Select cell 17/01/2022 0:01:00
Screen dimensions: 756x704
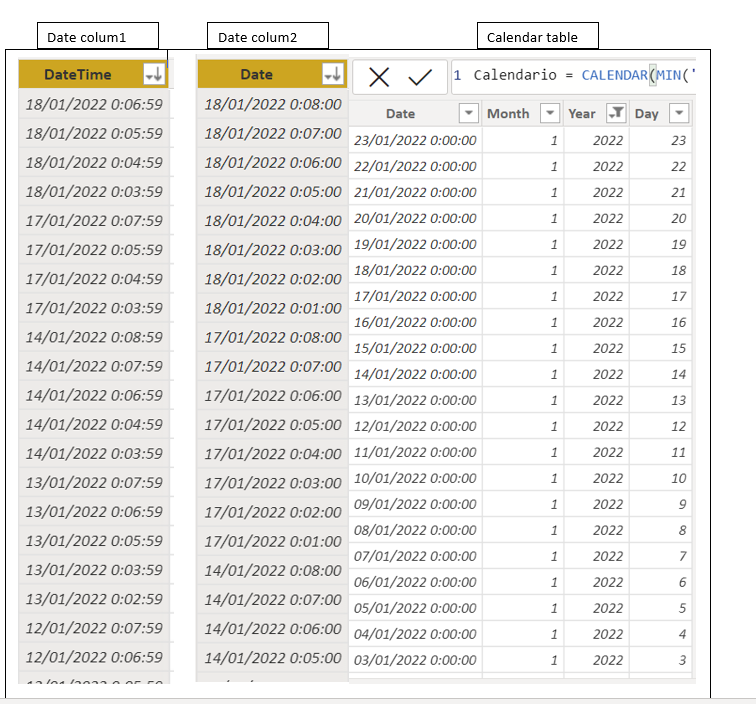click(x=273, y=541)
